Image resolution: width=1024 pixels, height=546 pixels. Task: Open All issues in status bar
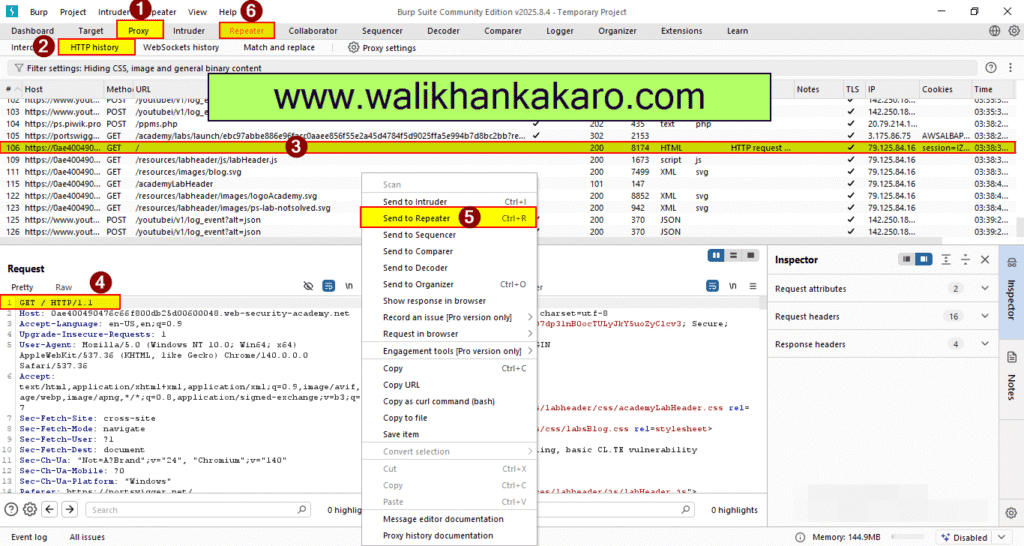(x=88, y=537)
